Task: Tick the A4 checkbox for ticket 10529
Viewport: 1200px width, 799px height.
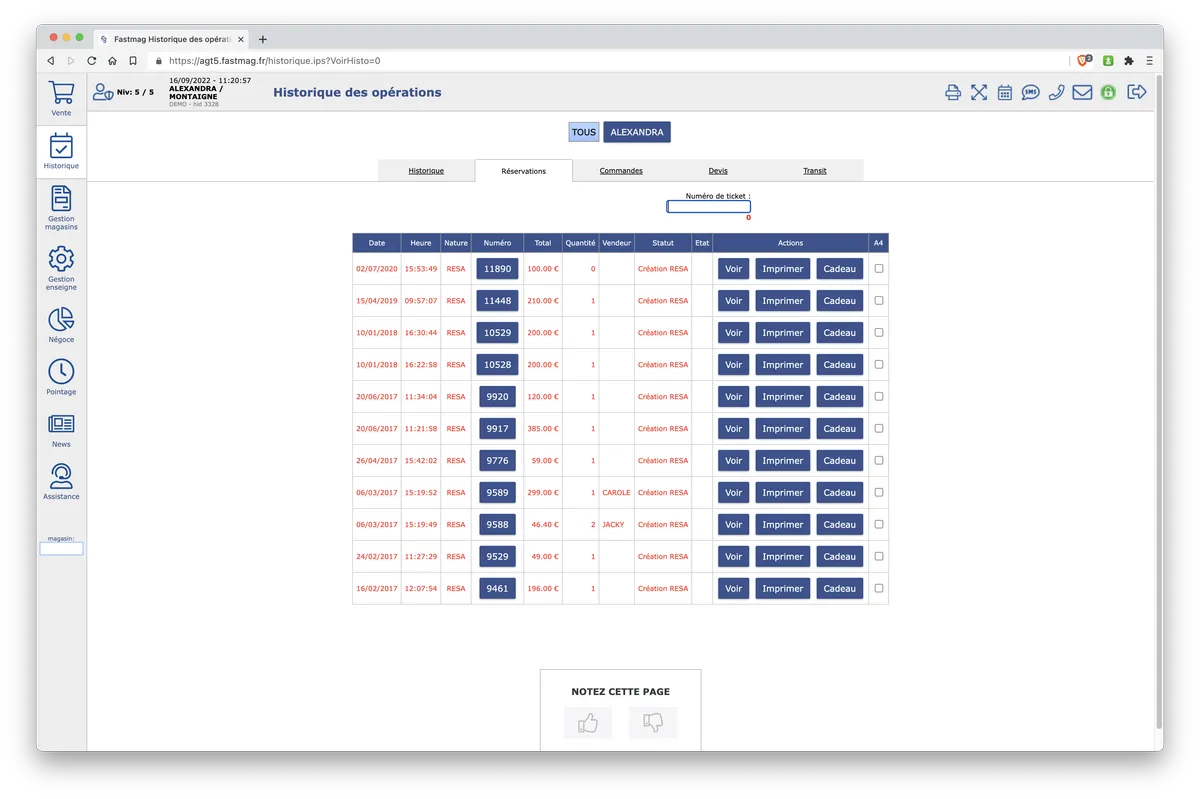Action: [x=879, y=332]
